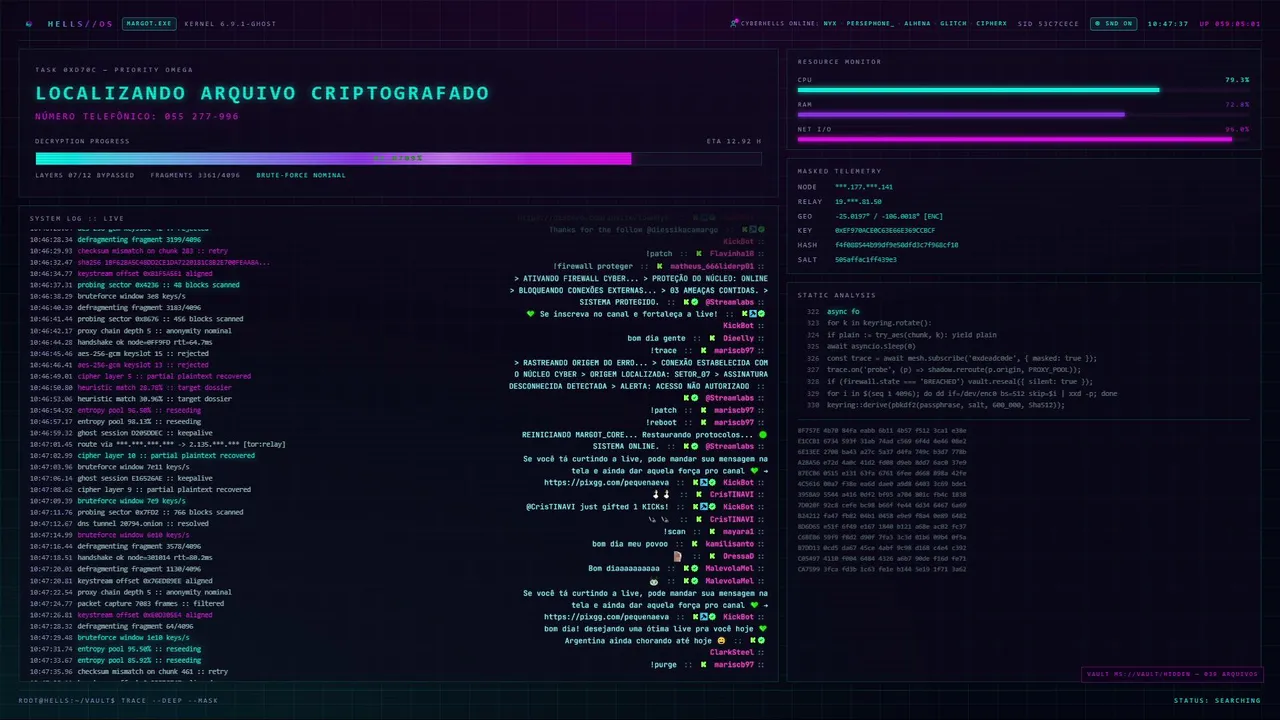
Task: Click the NODE value '***.177.***.141'
Action: pyautogui.click(x=864, y=187)
